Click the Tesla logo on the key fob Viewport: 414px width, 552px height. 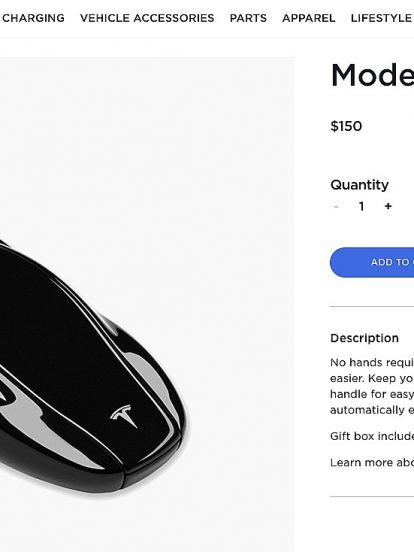(x=123, y=415)
